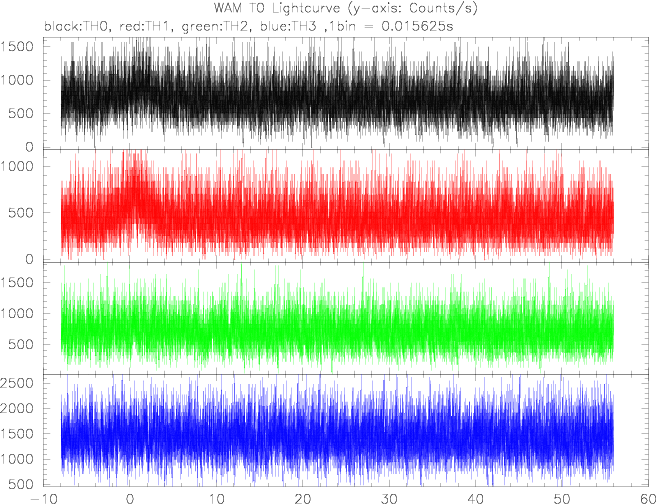Click the 1500 y-axis label of the green panel
657x504 pixels.
(17, 282)
